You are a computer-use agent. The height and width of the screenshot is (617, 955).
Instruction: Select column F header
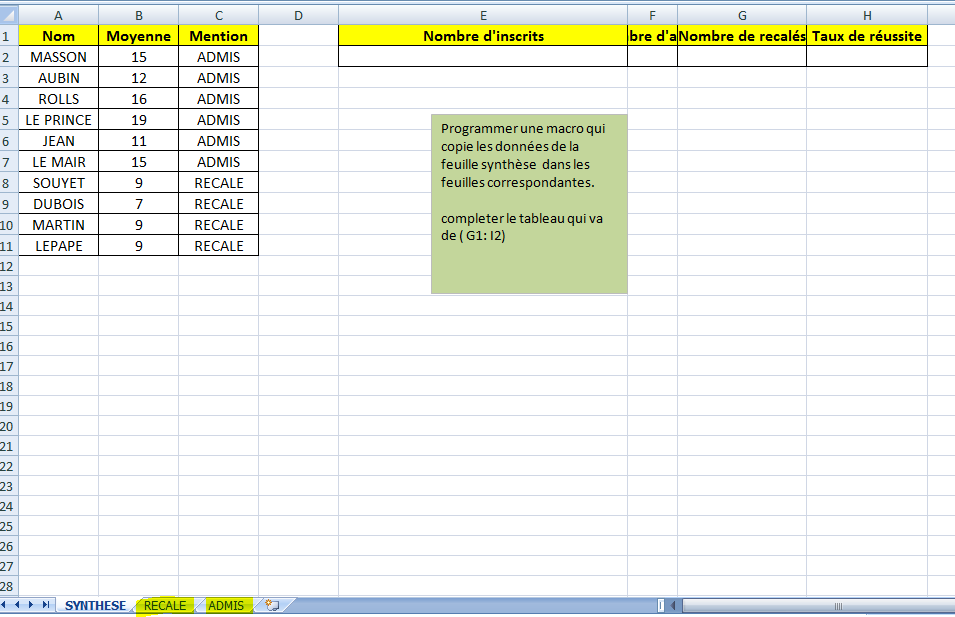point(652,15)
